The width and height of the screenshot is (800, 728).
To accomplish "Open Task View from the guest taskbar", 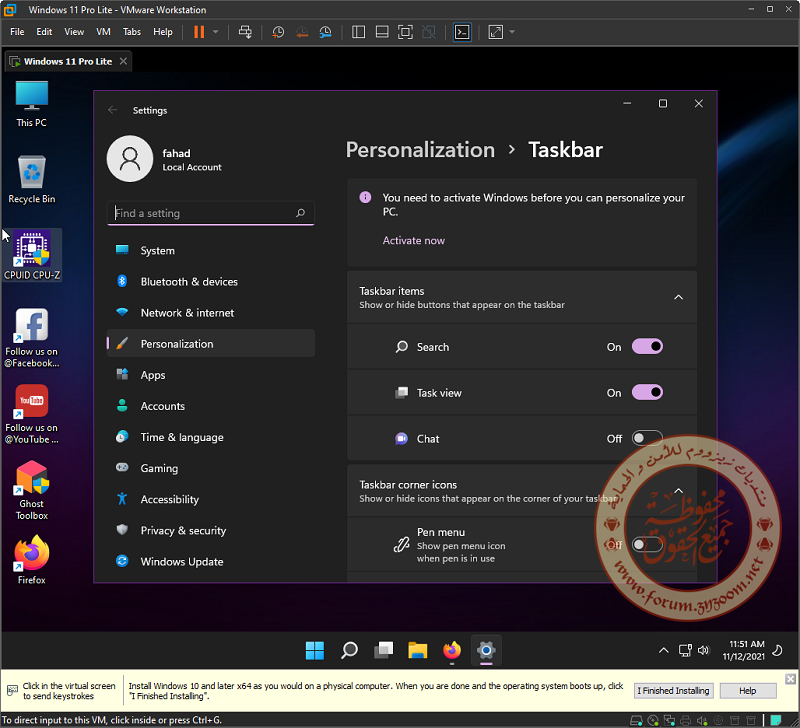I will [x=384, y=650].
